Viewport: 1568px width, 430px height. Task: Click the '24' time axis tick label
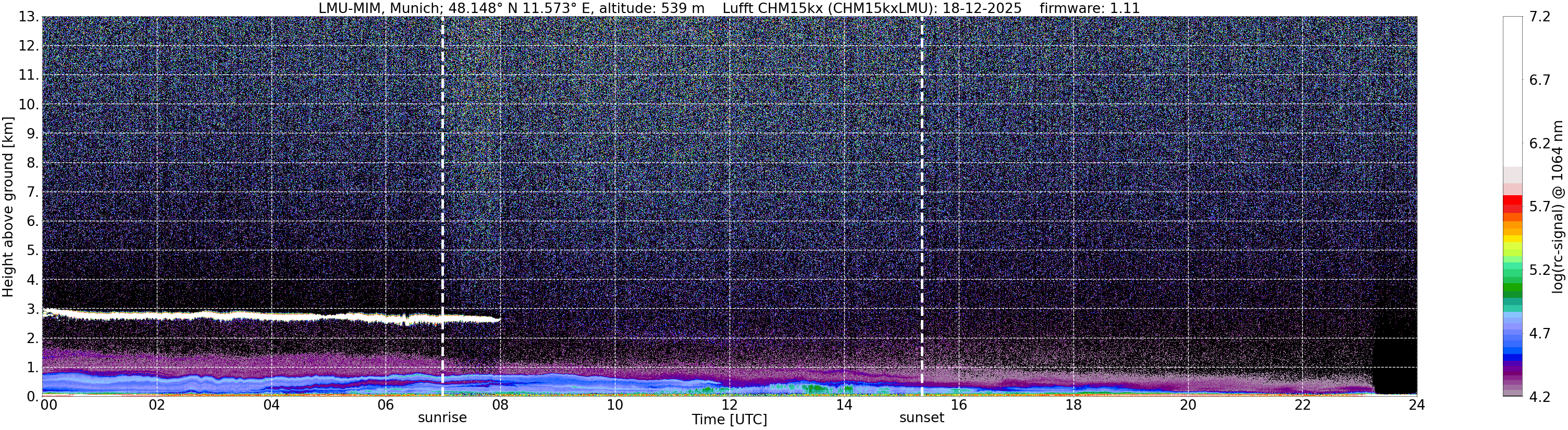point(1416,406)
